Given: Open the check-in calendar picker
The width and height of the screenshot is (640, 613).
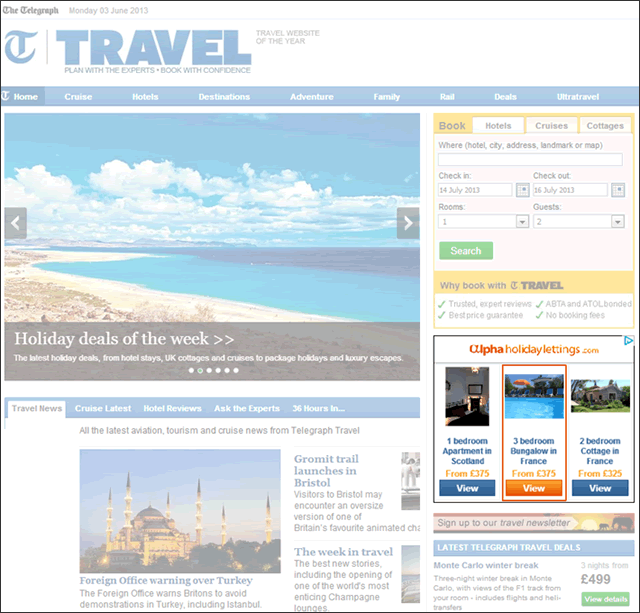Looking at the screenshot, I should pyautogui.click(x=522, y=190).
